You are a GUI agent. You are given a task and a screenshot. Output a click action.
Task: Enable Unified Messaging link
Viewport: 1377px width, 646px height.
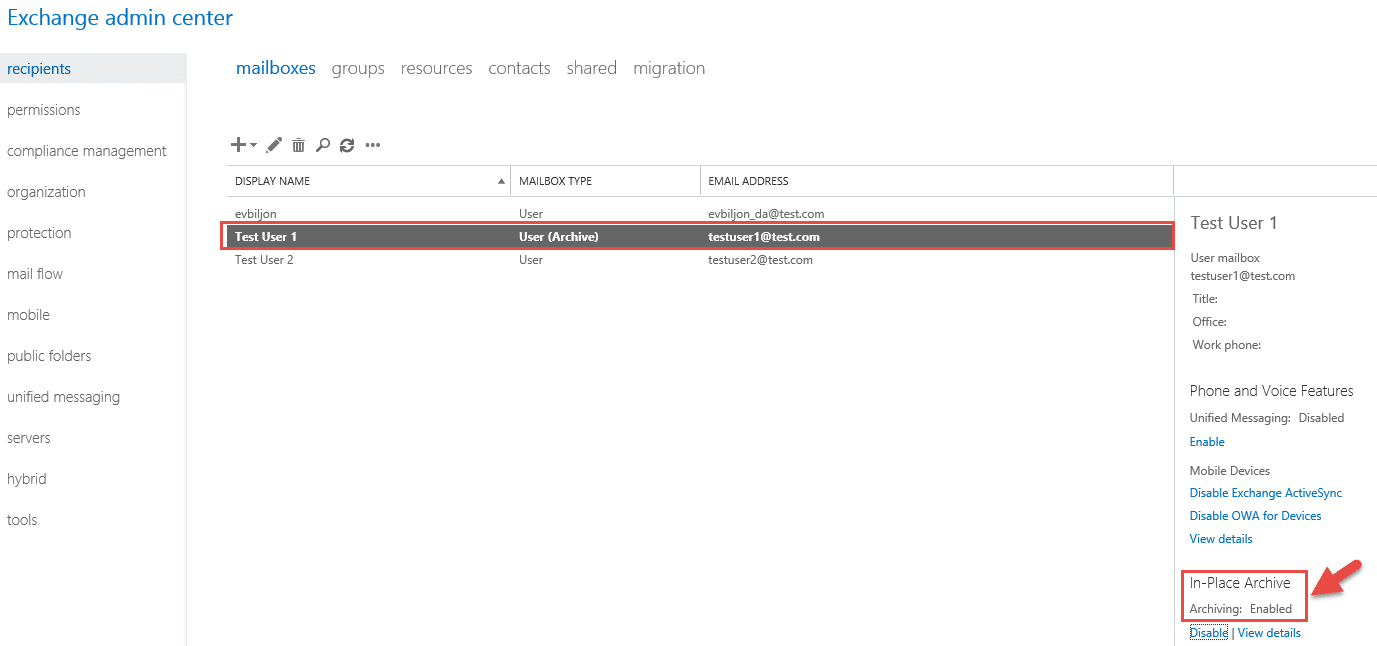1207,442
